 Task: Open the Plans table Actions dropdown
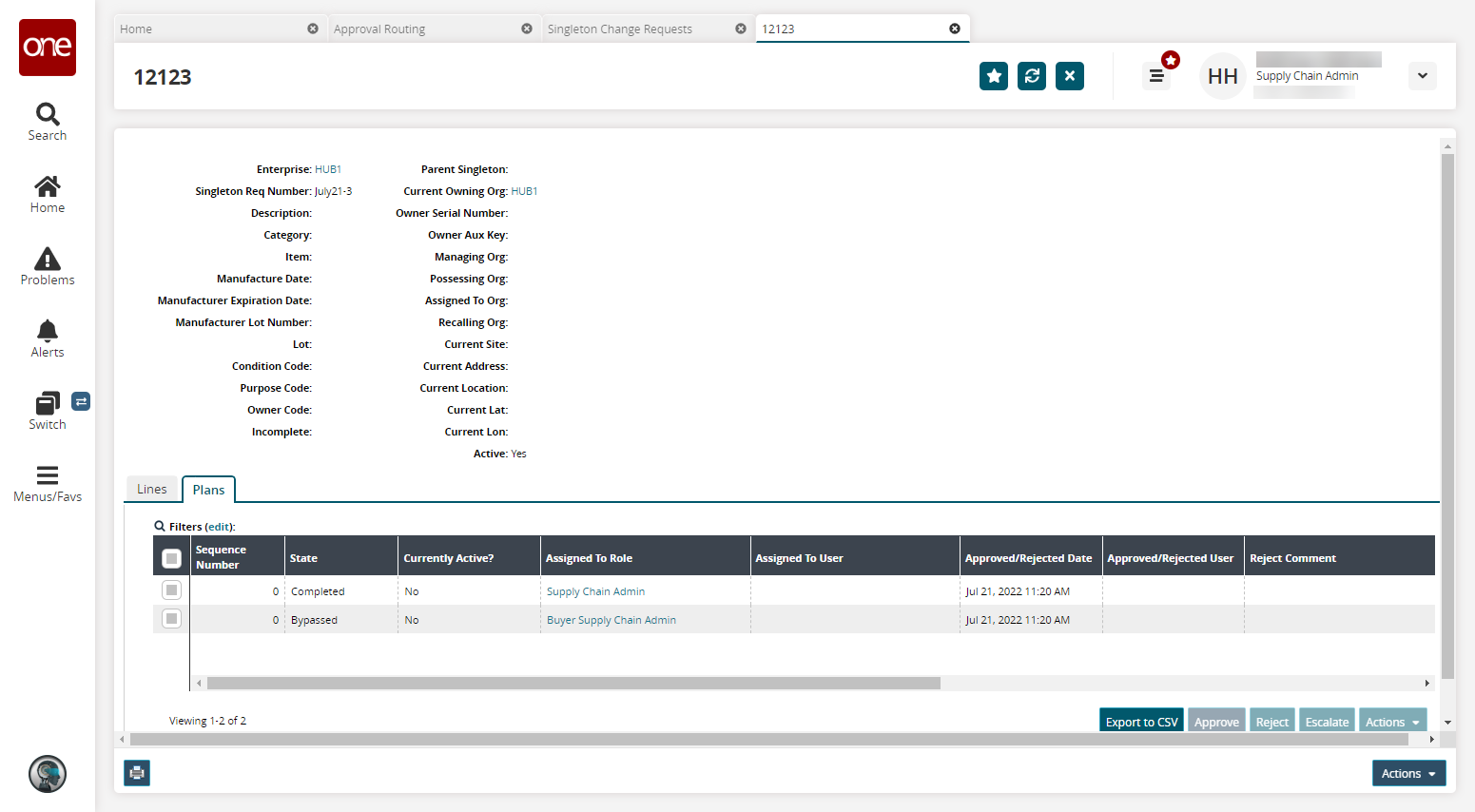coord(1392,722)
